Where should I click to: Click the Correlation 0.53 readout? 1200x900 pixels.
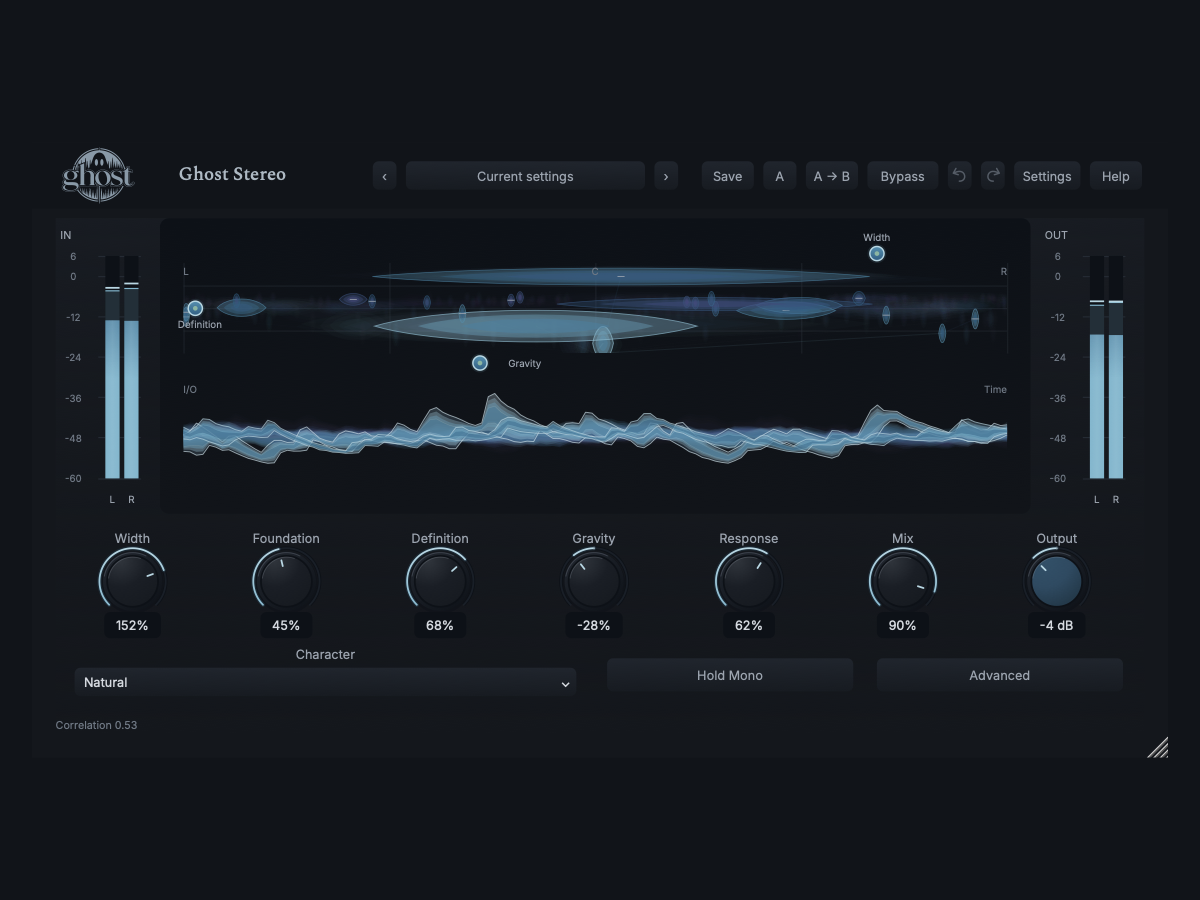[97, 725]
